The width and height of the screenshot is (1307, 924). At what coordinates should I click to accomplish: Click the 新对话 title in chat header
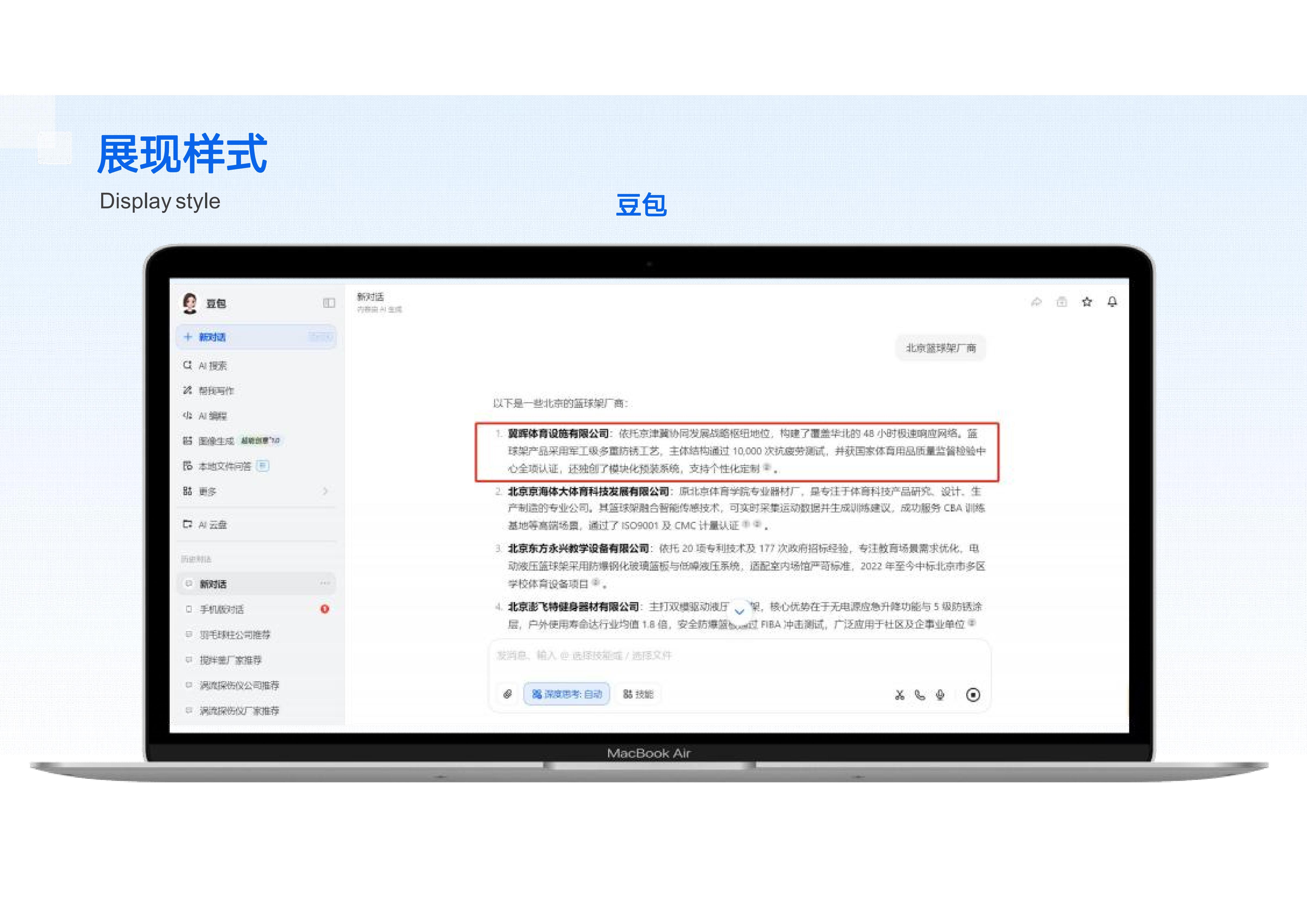[370, 297]
